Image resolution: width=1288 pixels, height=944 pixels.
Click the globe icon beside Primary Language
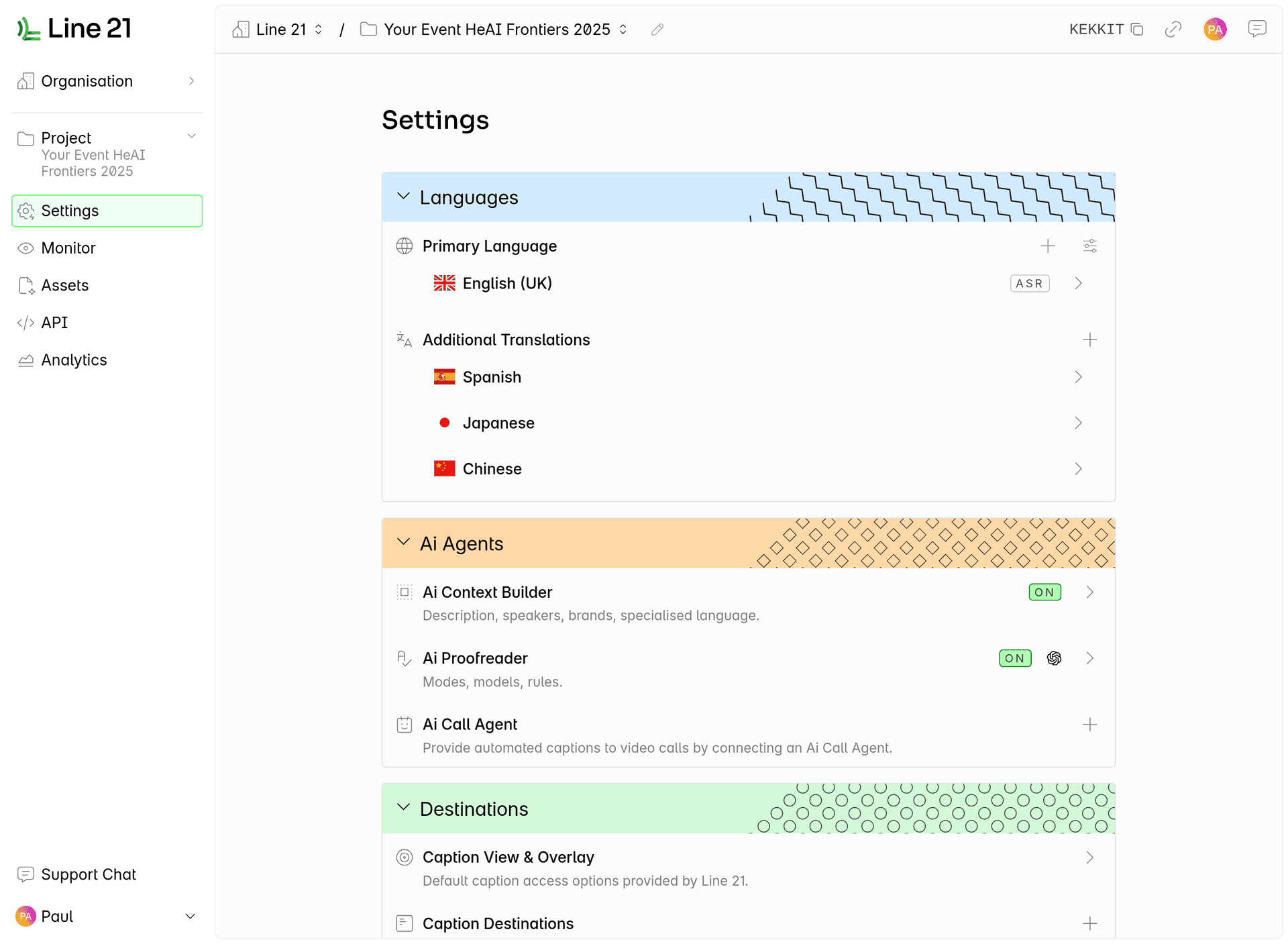tap(405, 246)
